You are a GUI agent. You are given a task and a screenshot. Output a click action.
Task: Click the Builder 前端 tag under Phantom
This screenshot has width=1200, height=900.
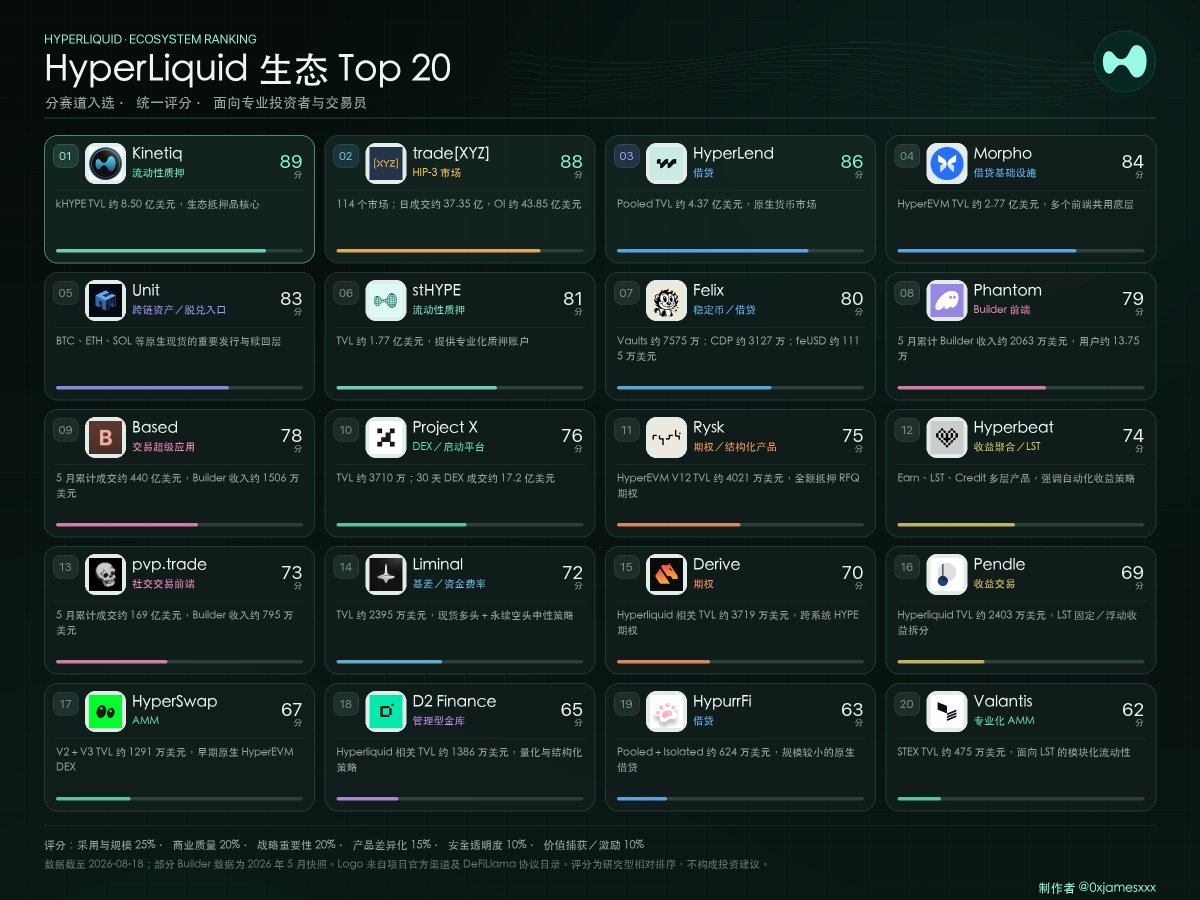pos(1002,310)
